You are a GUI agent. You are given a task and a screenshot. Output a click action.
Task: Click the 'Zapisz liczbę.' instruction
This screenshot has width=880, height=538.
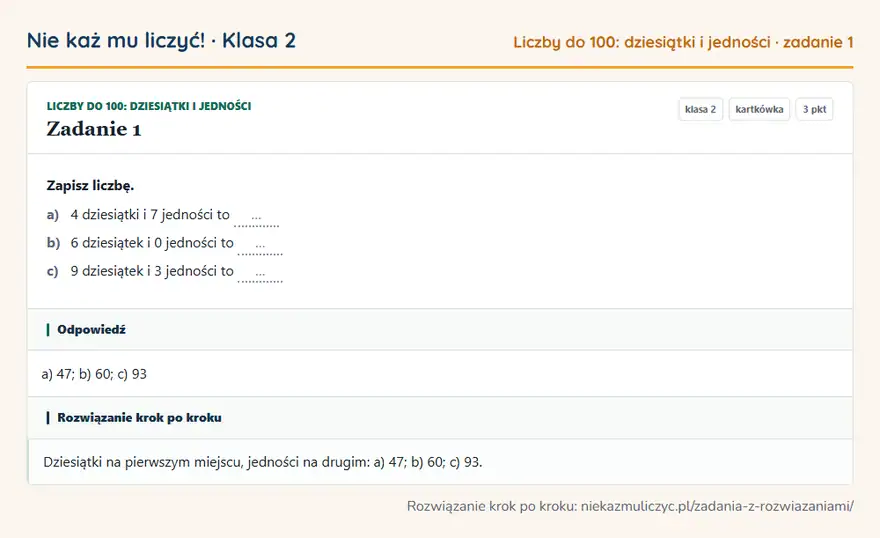coord(90,186)
